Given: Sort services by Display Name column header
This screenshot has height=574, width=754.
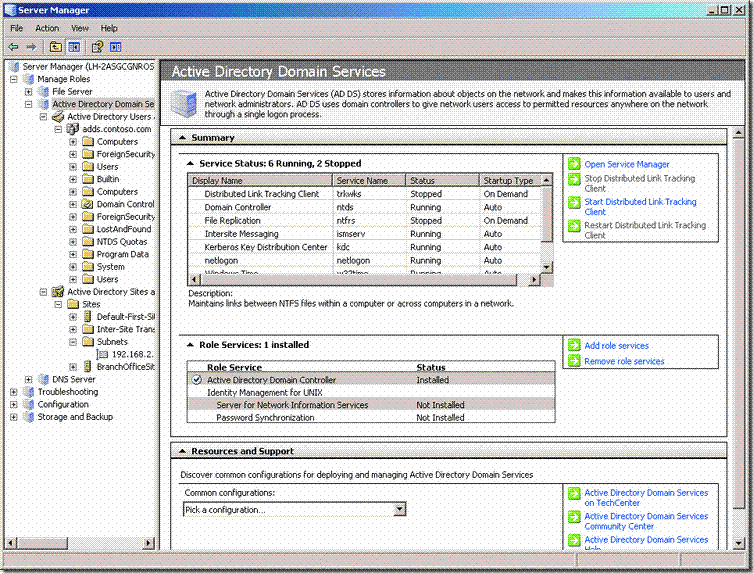Looking at the screenshot, I should coord(260,180).
